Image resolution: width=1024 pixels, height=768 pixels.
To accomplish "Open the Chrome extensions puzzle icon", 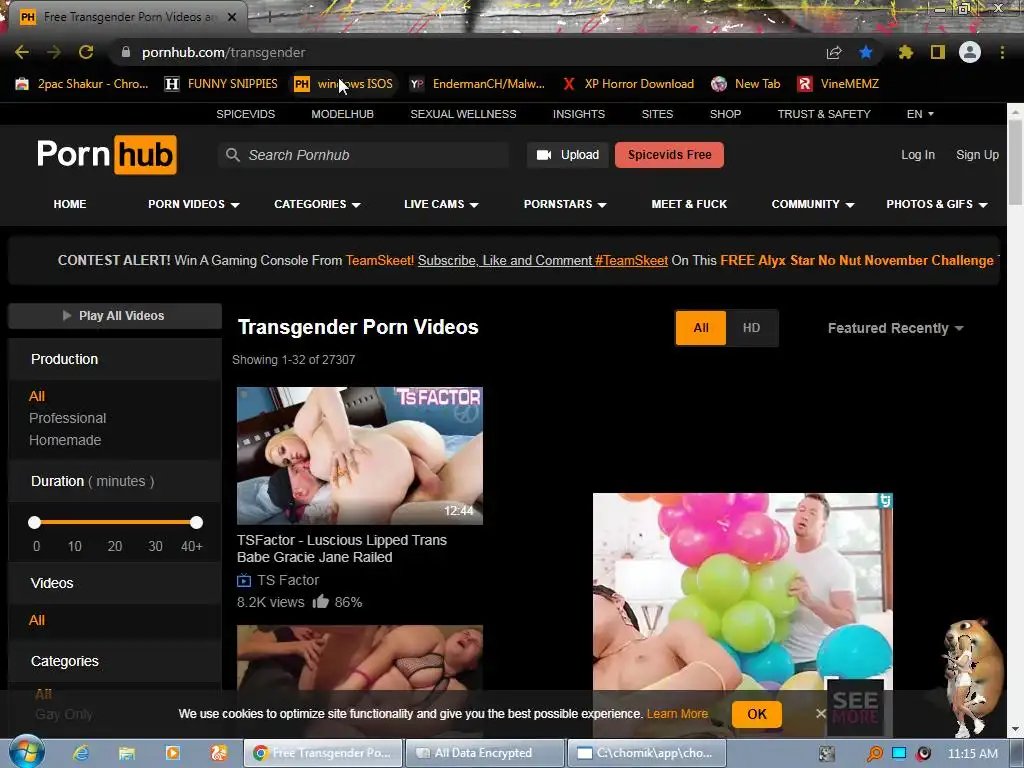I will (x=905, y=52).
